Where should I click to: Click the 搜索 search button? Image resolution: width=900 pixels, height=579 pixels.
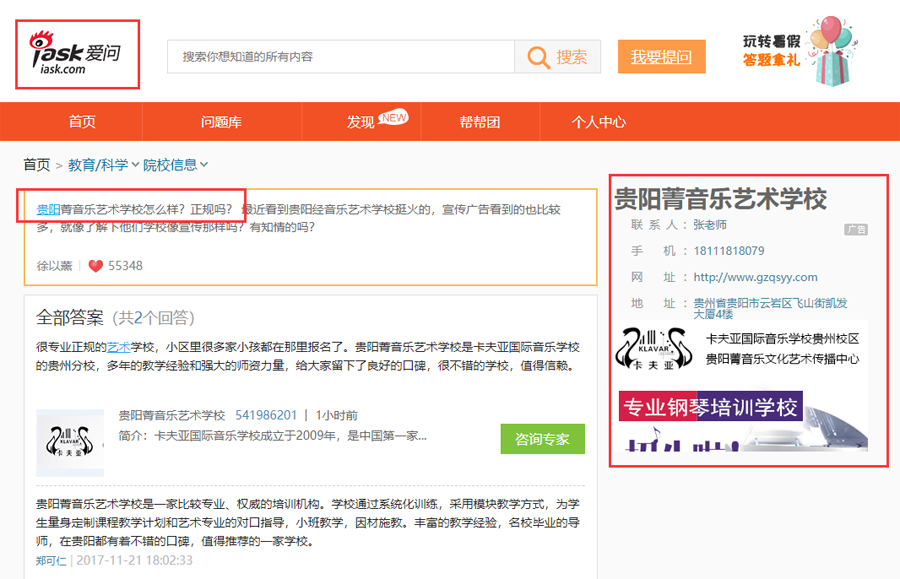tap(557, 57)
